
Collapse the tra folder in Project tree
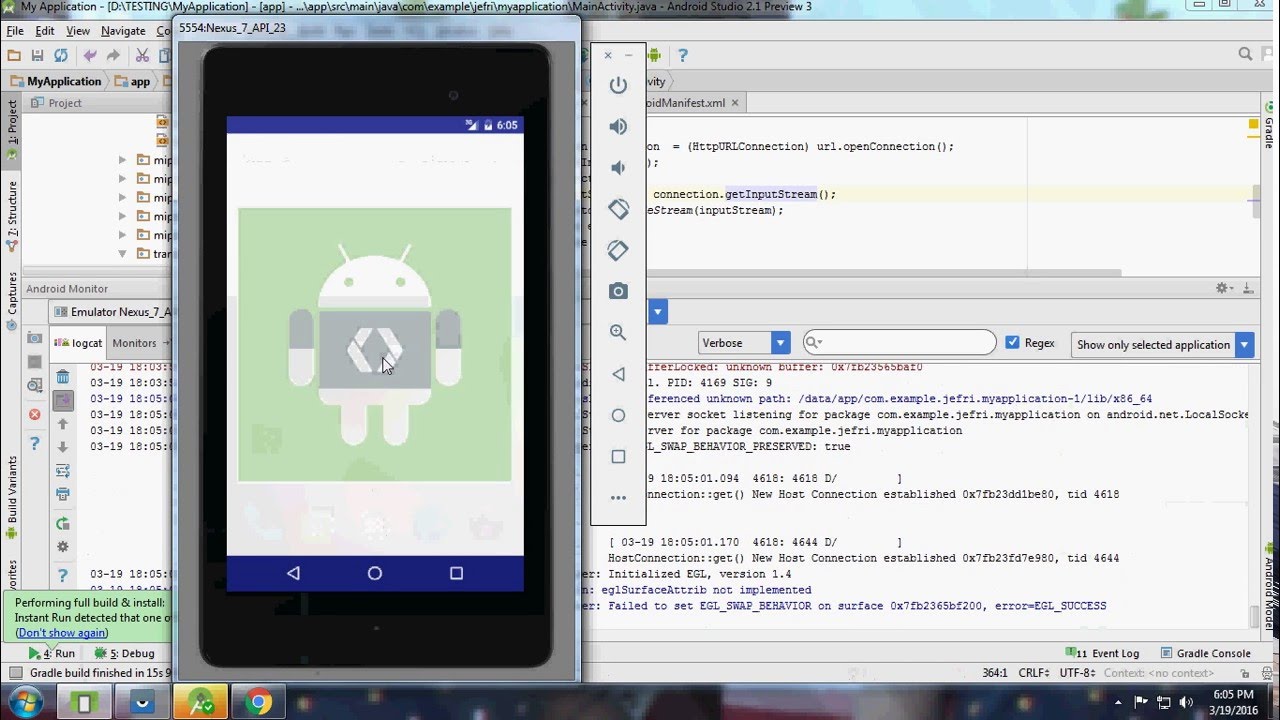(x=123, y=254)
